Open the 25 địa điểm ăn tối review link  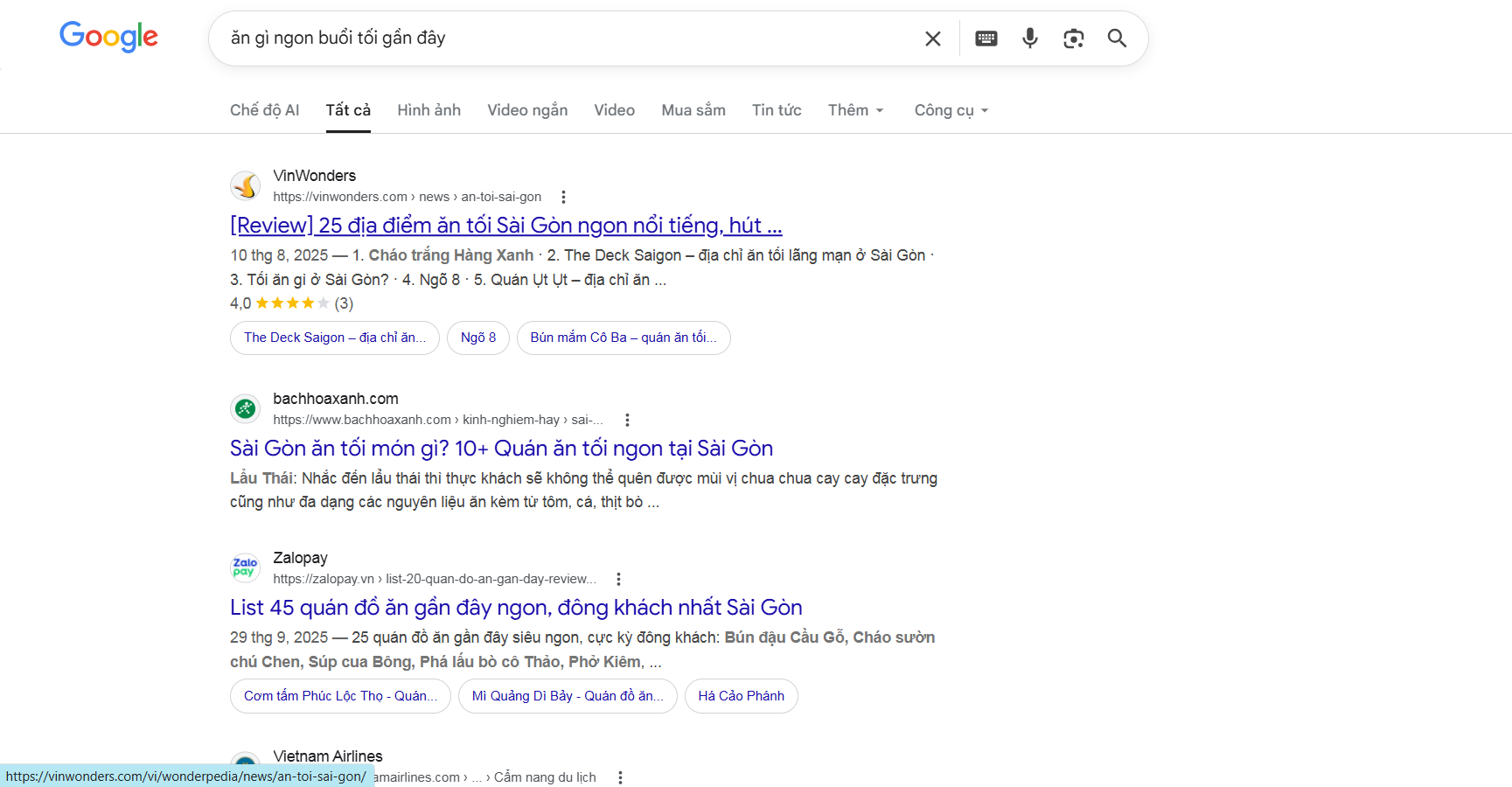pyautogui.click(x=505, y=226)
